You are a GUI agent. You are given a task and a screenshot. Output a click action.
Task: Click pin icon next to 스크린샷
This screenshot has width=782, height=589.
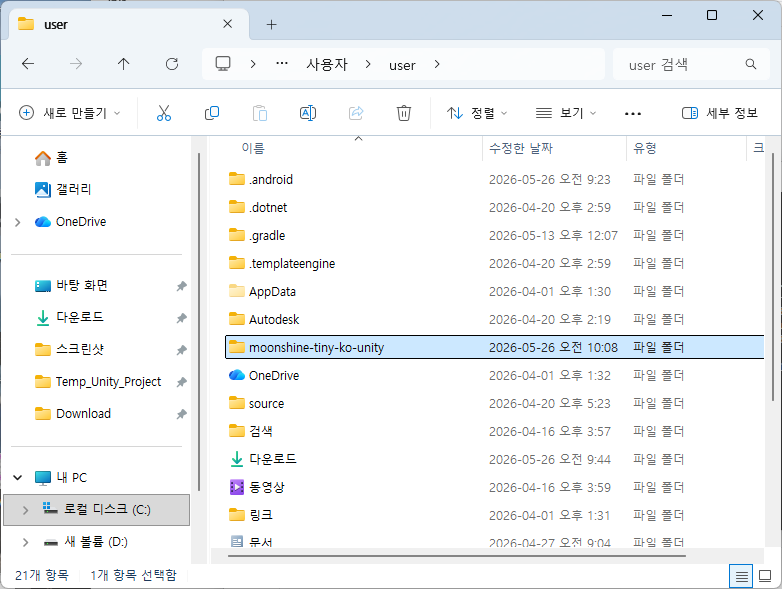point(182,350)
